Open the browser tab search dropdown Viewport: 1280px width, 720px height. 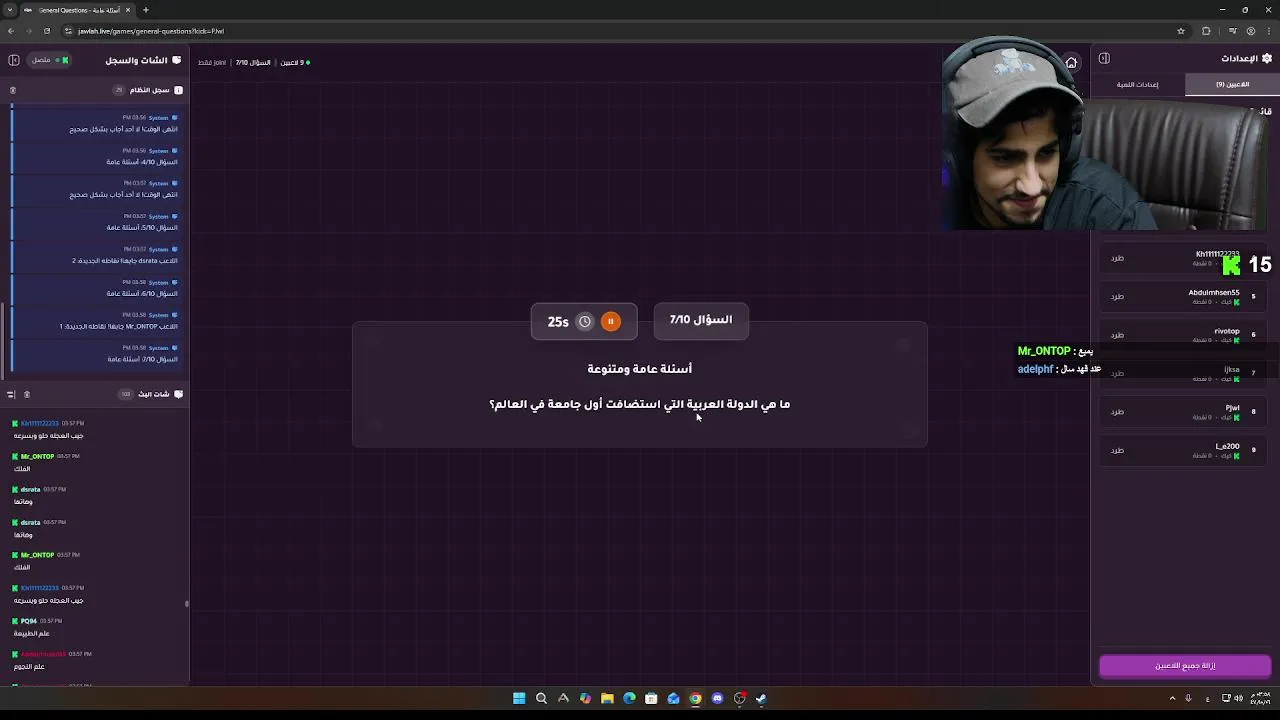click(x=9, y=10)
